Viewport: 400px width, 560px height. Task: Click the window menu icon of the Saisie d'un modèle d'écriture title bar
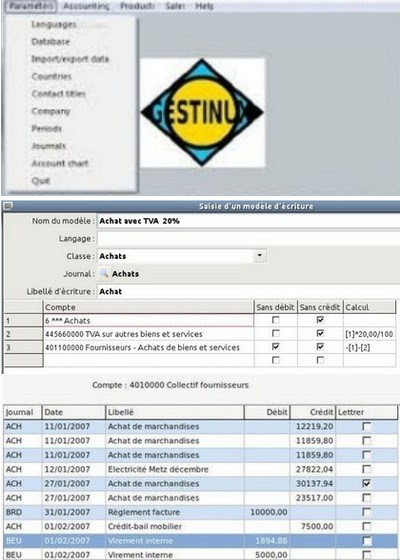click(x=8, y=206)
